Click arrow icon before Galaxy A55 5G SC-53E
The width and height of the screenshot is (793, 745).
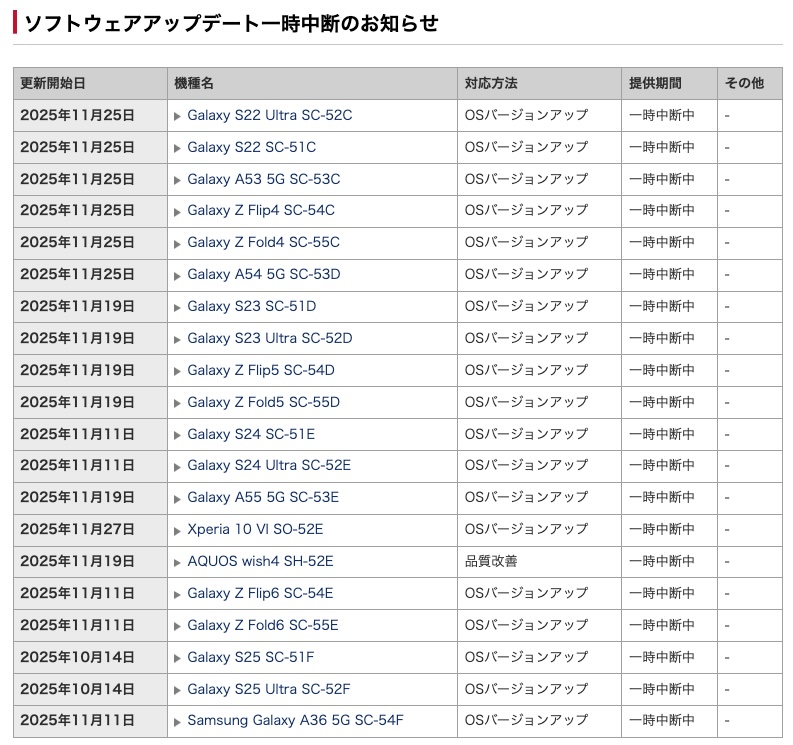point(178,498)
